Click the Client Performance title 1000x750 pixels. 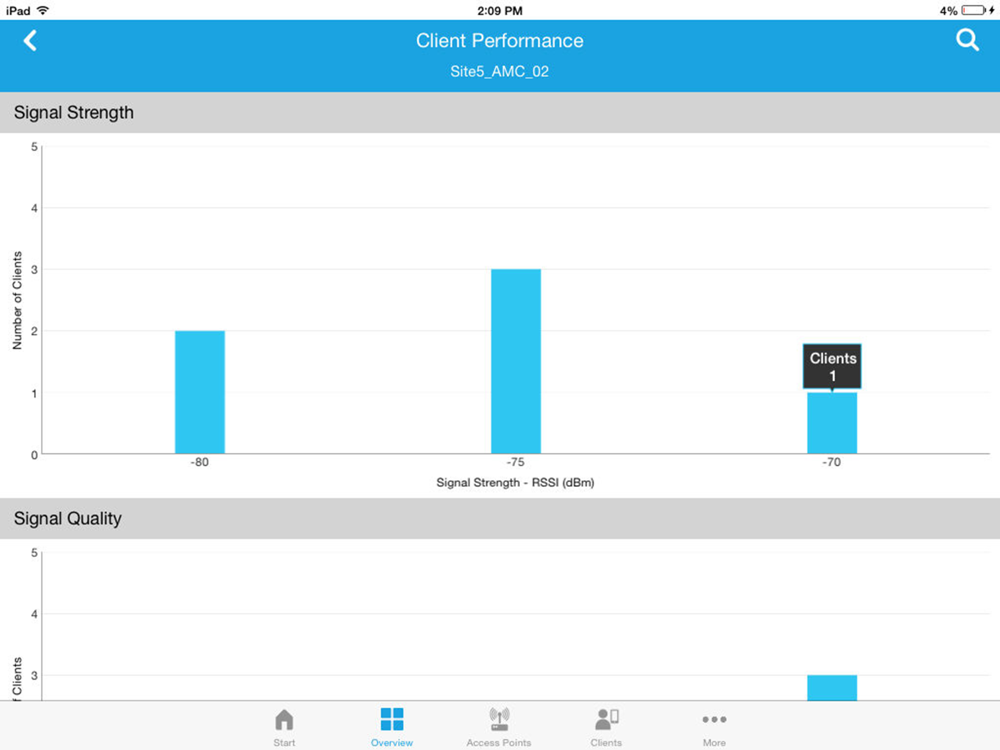point(499,41)
